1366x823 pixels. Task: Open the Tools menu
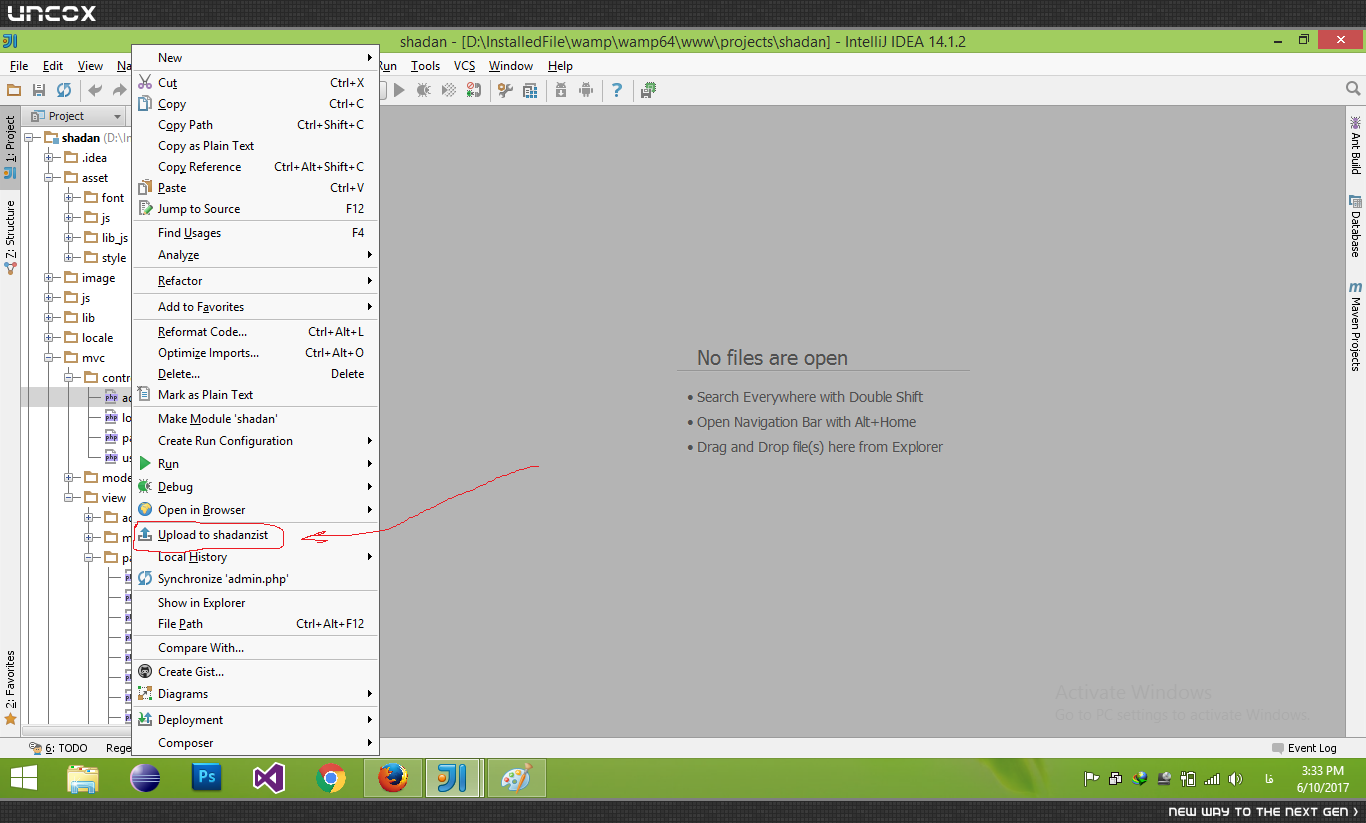click(x=425, y=66)
